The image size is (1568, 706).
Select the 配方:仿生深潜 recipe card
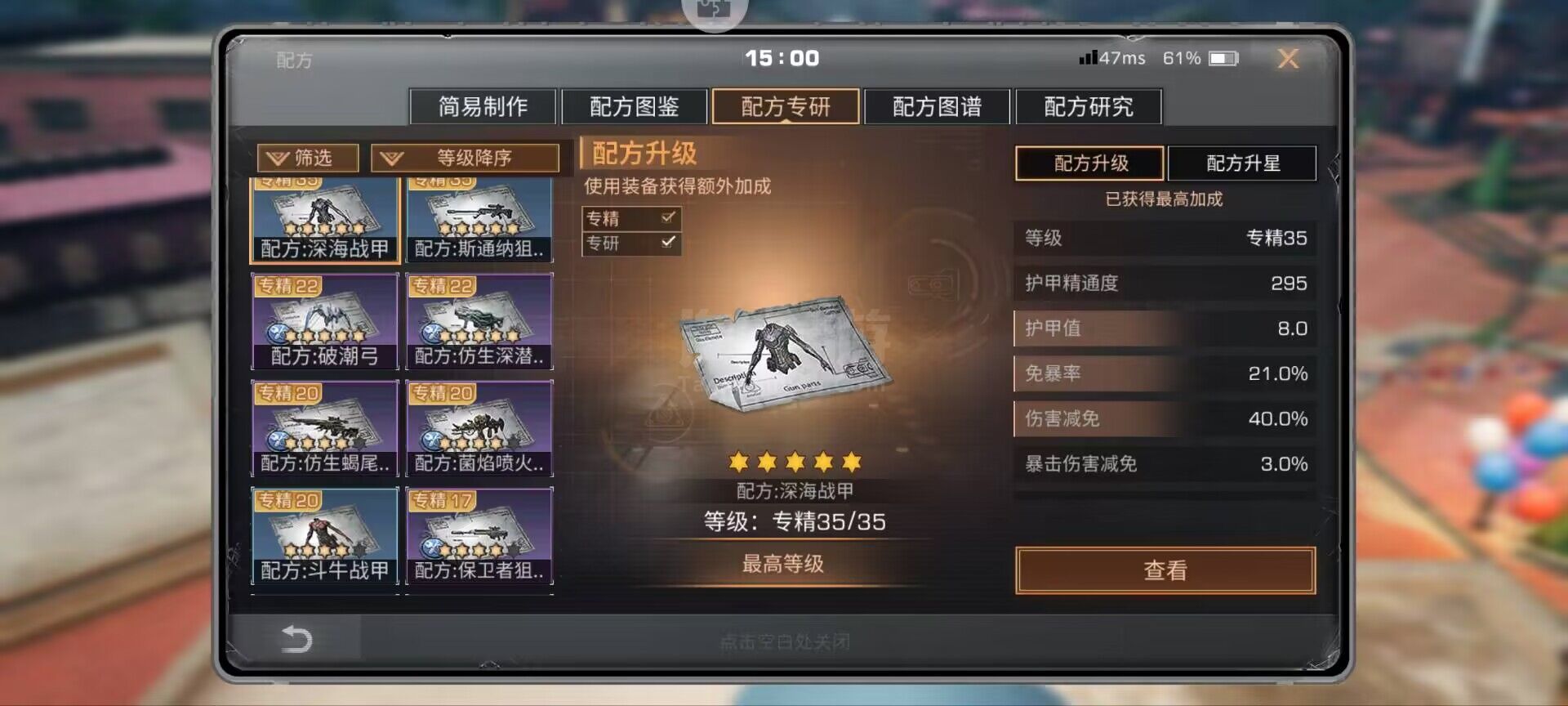coord(479,322)
